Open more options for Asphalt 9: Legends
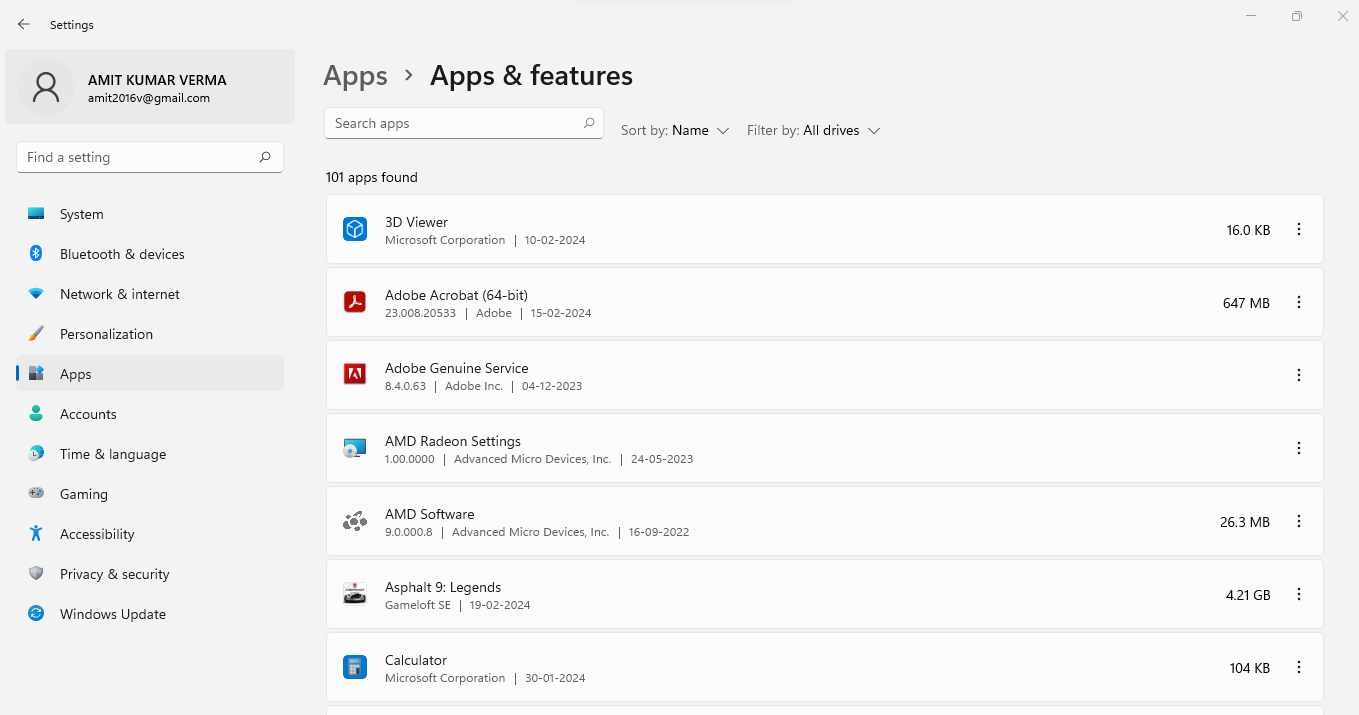This screenshot has height=715, width=1359. point(1299,594)
